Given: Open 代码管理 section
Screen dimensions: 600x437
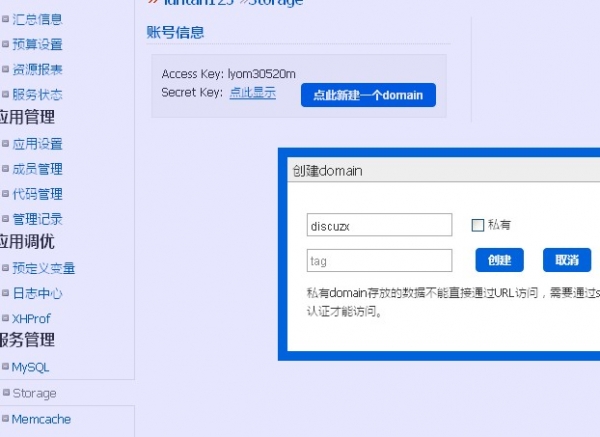Looking at the screenshot, I should (37, 194).
